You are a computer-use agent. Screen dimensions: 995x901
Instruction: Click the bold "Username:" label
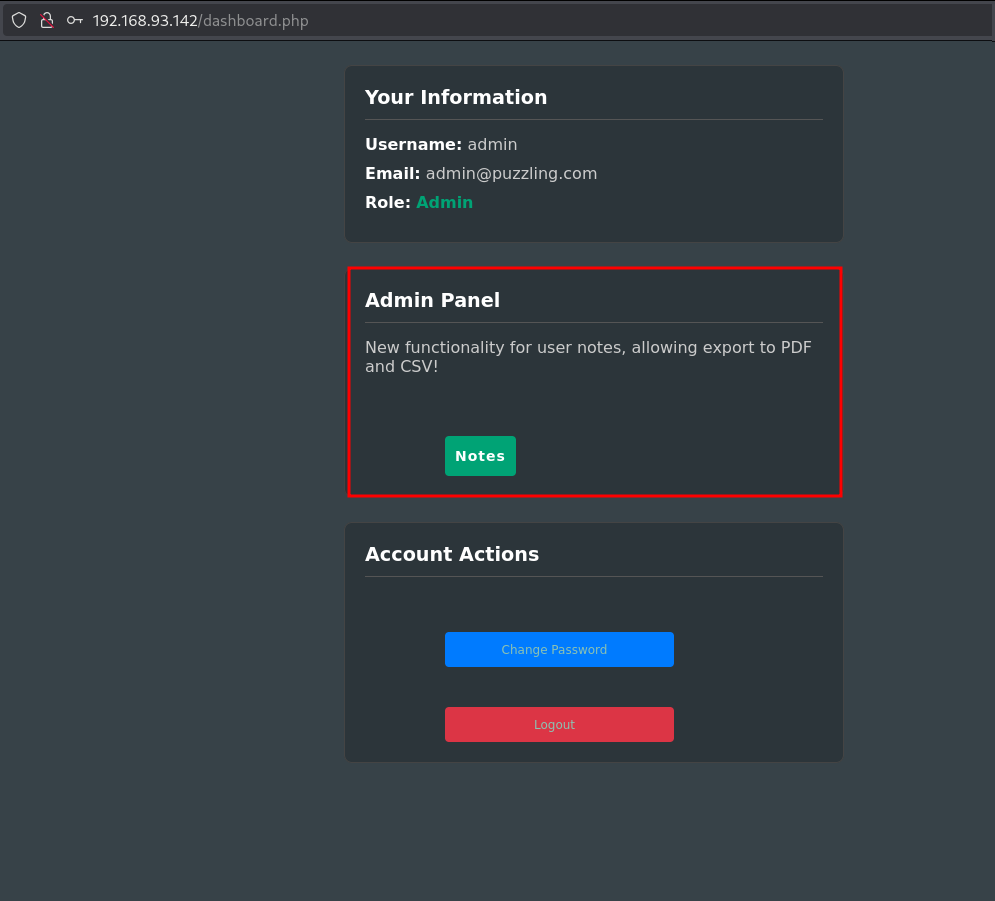413,144
